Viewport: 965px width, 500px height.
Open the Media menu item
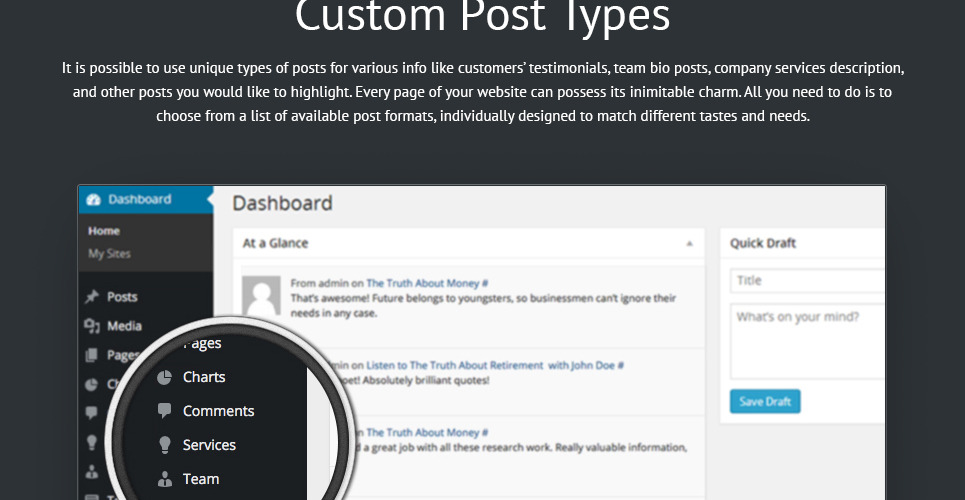[x=124, y=326]
